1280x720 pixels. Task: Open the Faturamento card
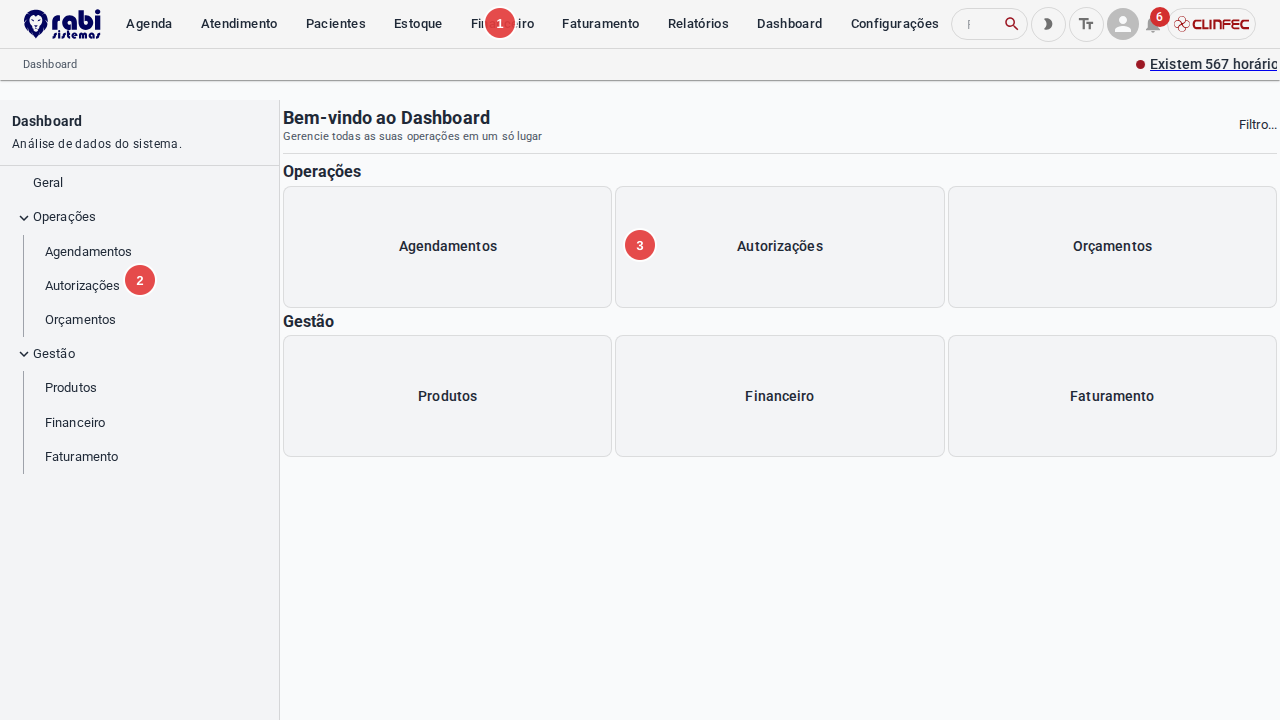click(1112, 396)
